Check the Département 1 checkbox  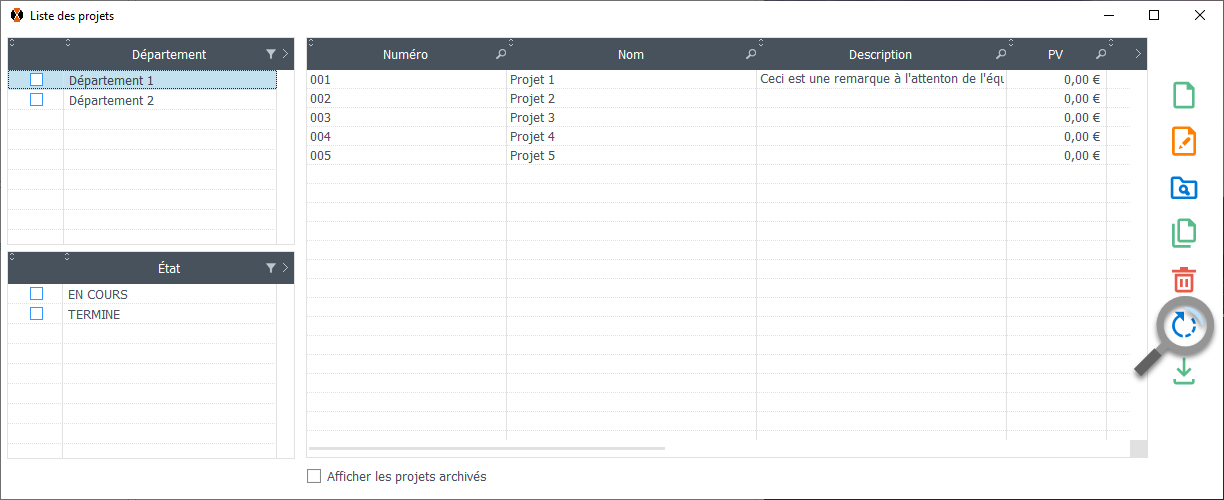(x=37, y=80)
